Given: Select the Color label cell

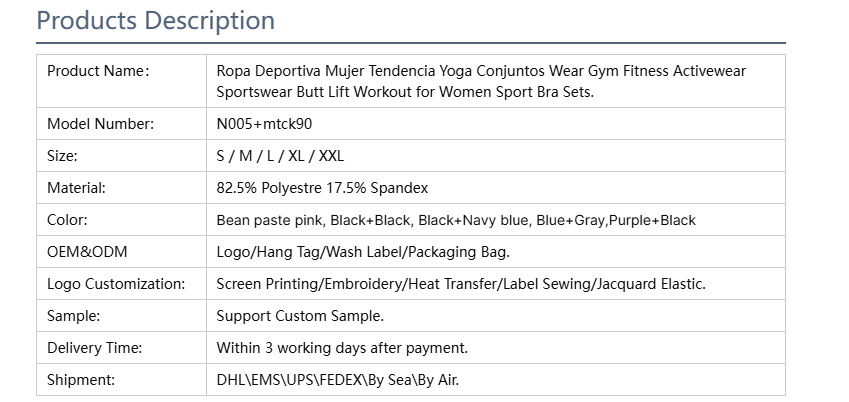Looking at the screenshot, I should pos(121,220).
